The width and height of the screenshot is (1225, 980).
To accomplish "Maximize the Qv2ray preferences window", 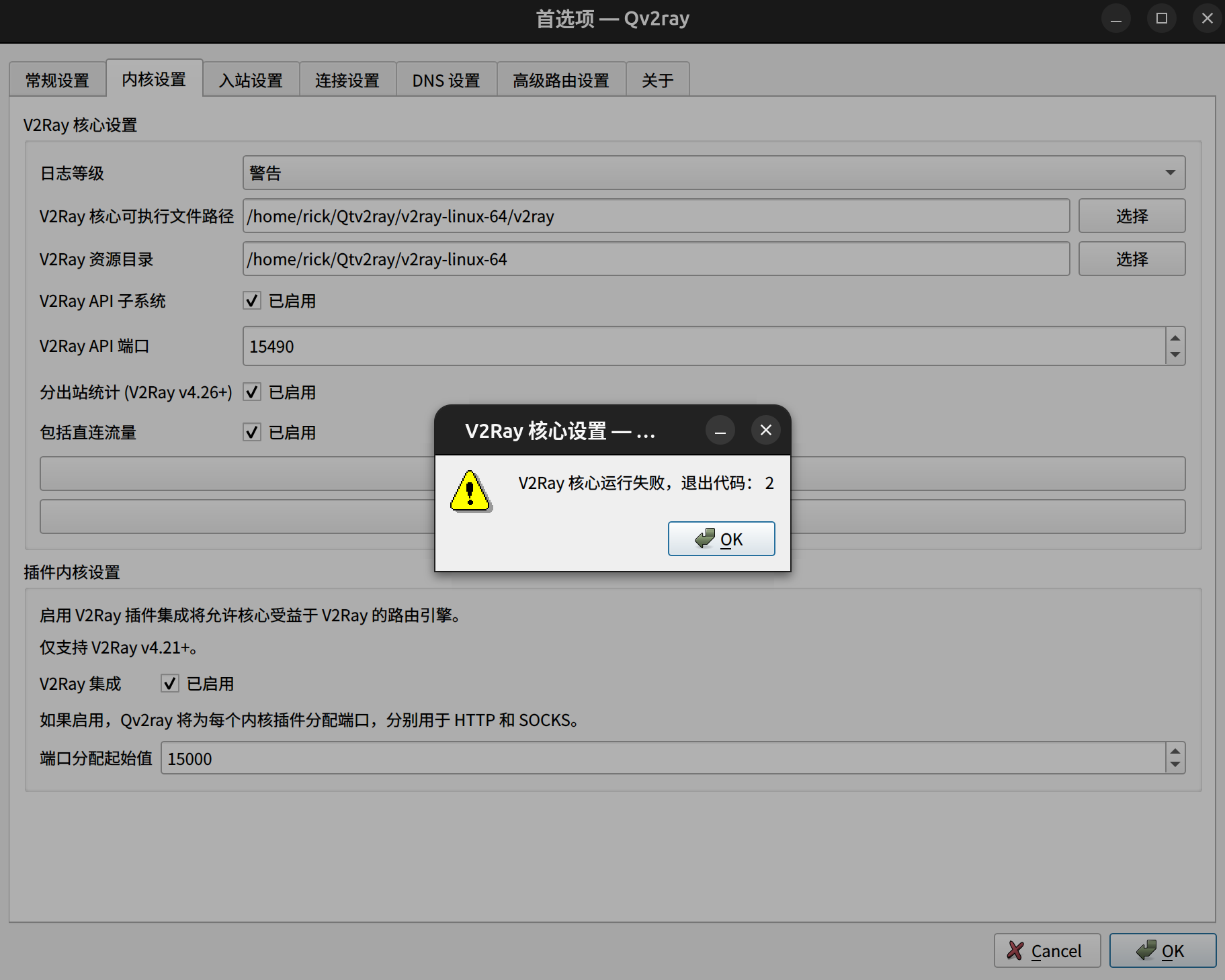I will 1162,19.
